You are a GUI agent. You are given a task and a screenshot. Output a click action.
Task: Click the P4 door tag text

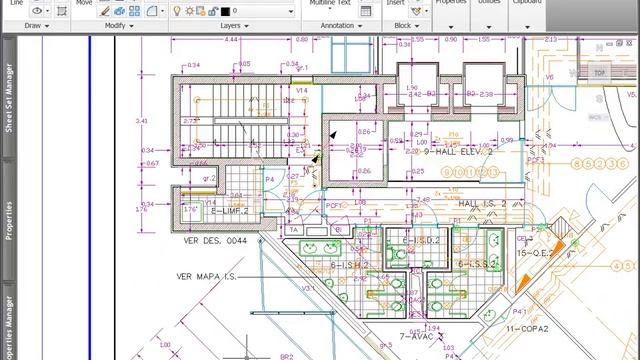[270, 180]
